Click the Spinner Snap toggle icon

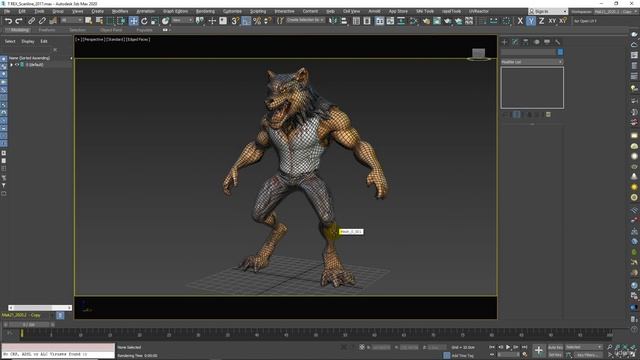(267, 21)
